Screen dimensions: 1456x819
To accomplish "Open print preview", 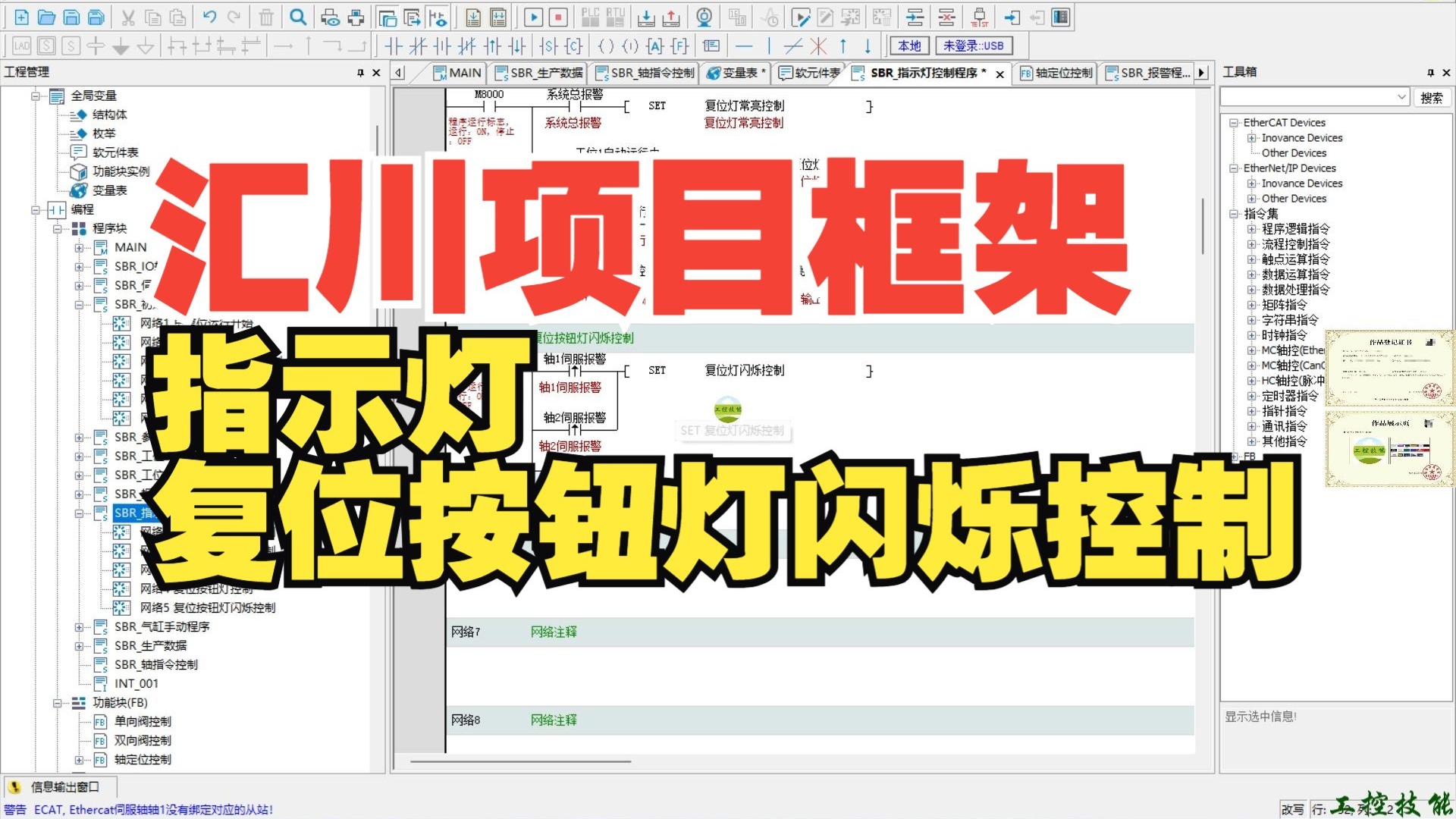I will [330, 17].
